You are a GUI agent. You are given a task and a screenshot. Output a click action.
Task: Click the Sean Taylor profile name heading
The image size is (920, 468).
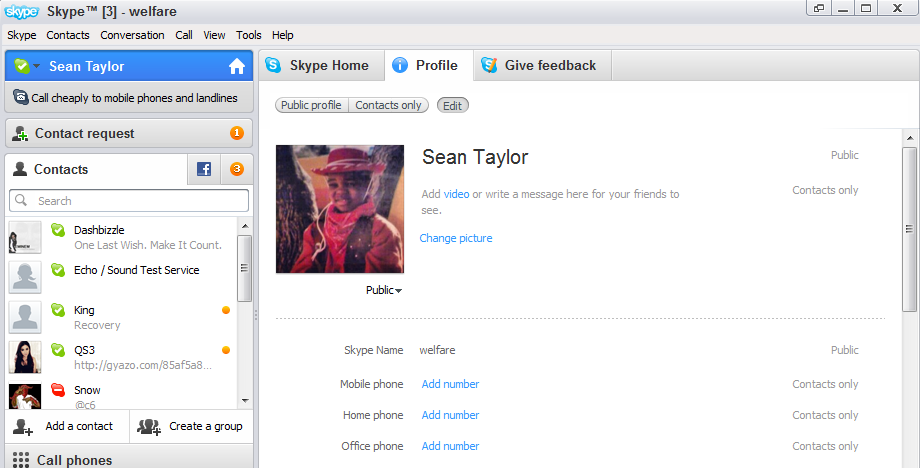(475, 157)
